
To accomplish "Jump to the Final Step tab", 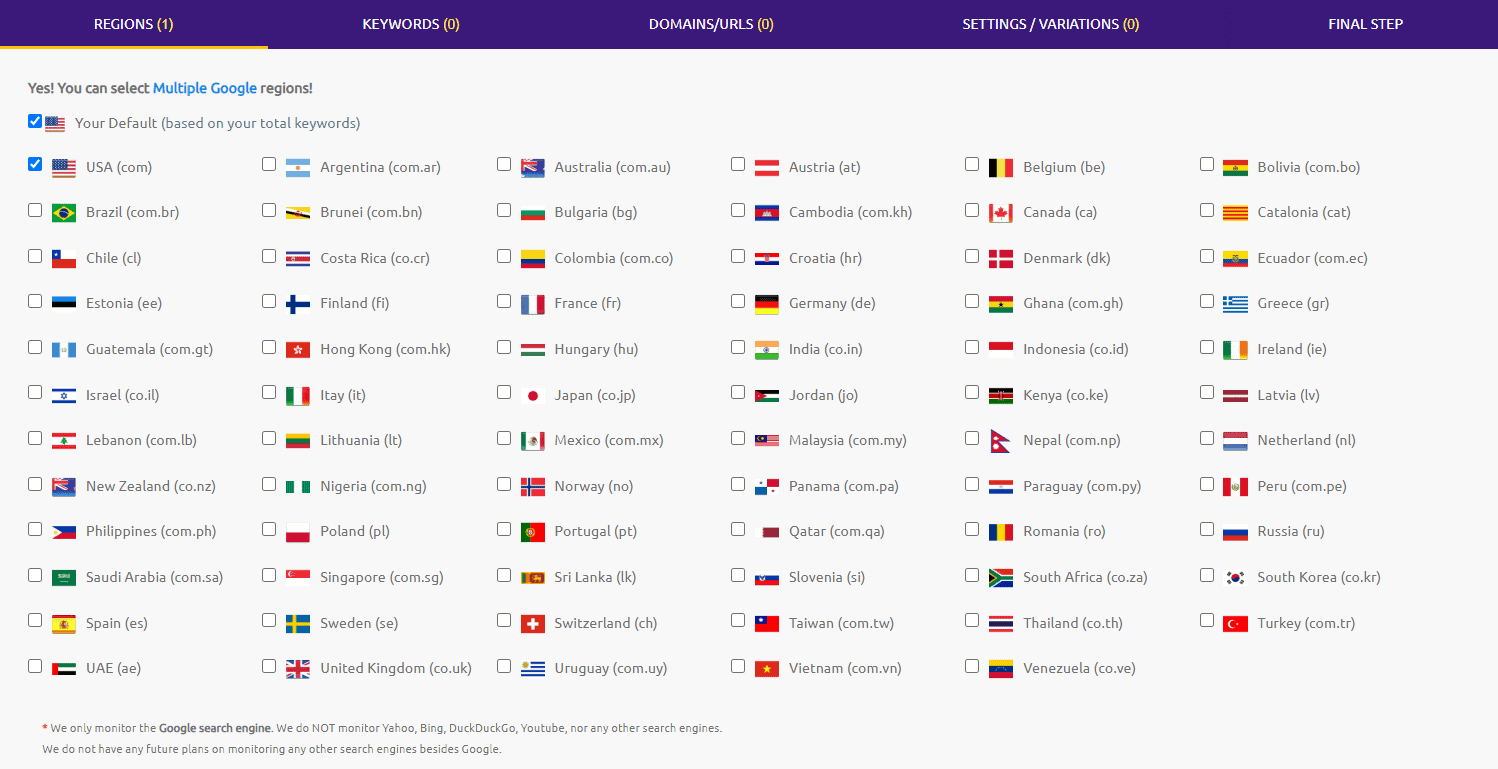I will 1366,24.
